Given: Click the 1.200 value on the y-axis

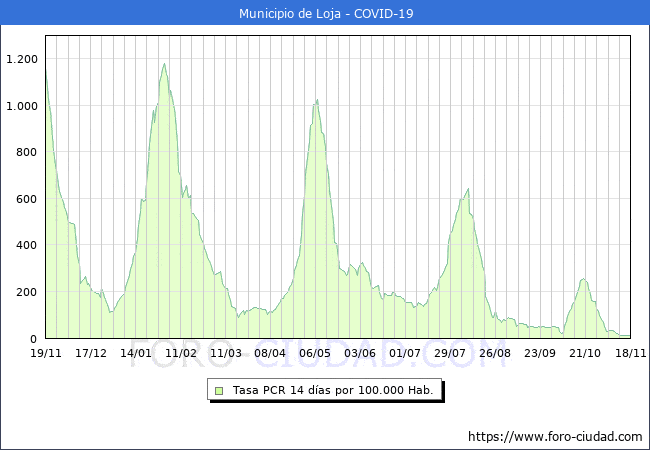Looking at the screenshot, I should click(21, 59).
